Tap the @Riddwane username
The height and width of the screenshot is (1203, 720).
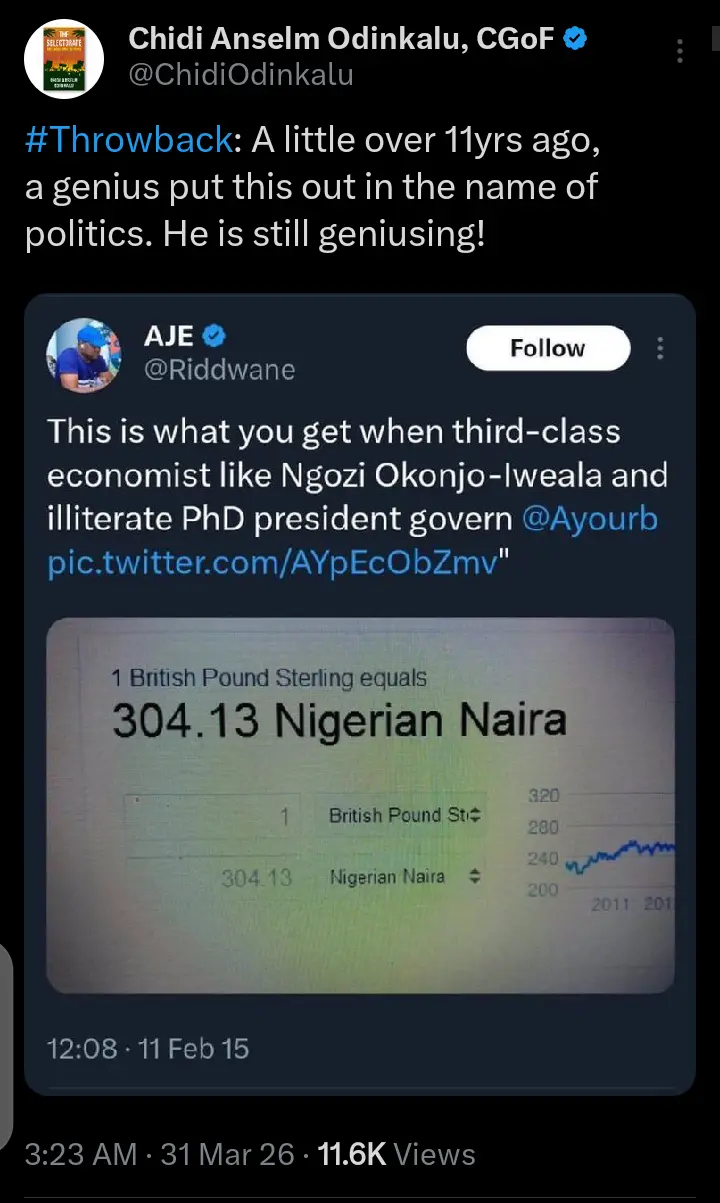coord(220,369)
